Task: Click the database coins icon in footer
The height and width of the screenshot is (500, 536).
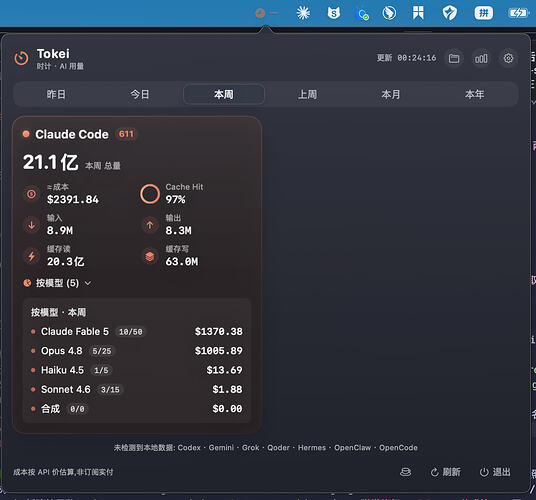Action: pyautogui.click(x=405, y=472)
